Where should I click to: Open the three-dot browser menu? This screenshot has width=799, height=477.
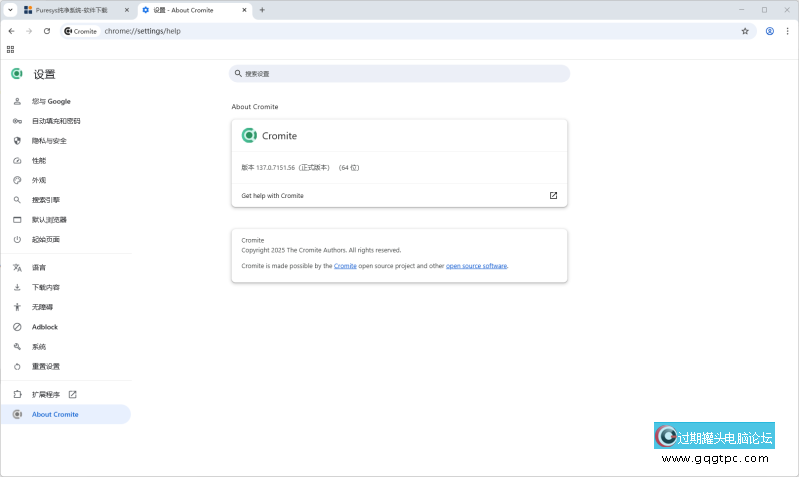[787, 31]
